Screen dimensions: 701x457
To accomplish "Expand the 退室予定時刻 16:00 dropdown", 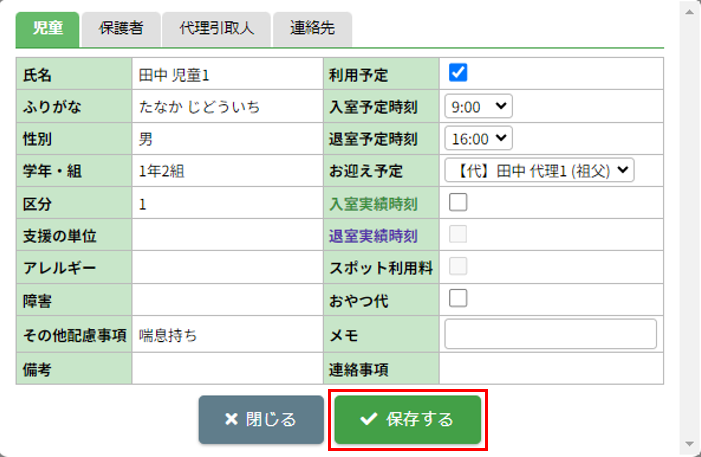I will (479, 138).
